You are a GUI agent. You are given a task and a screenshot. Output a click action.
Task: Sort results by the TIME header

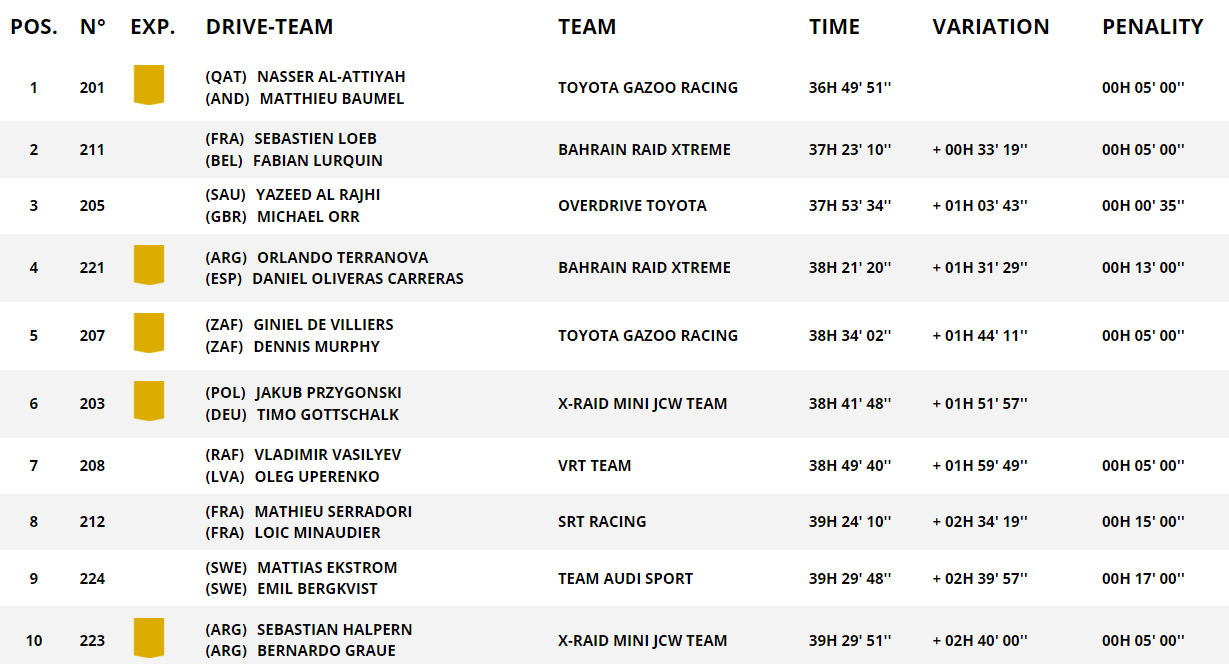tap(834, 27)
